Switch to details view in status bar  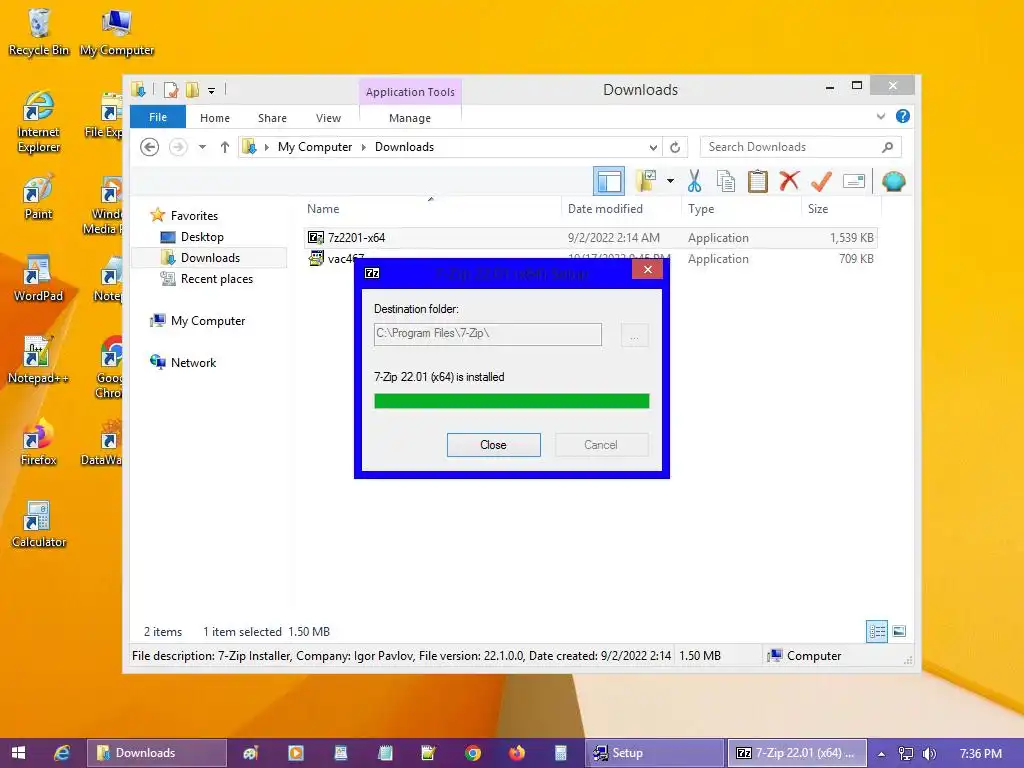coord(876,631)
